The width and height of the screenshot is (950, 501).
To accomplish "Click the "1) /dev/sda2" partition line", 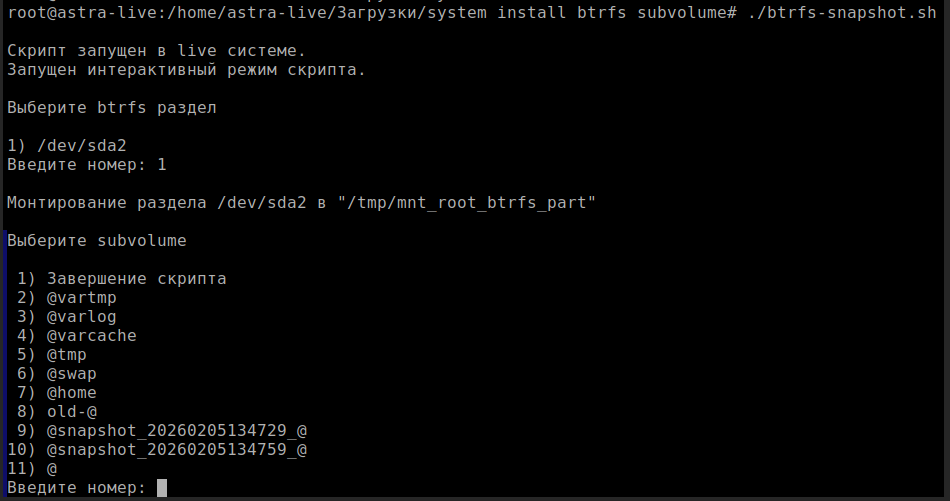I will (66, 145).
